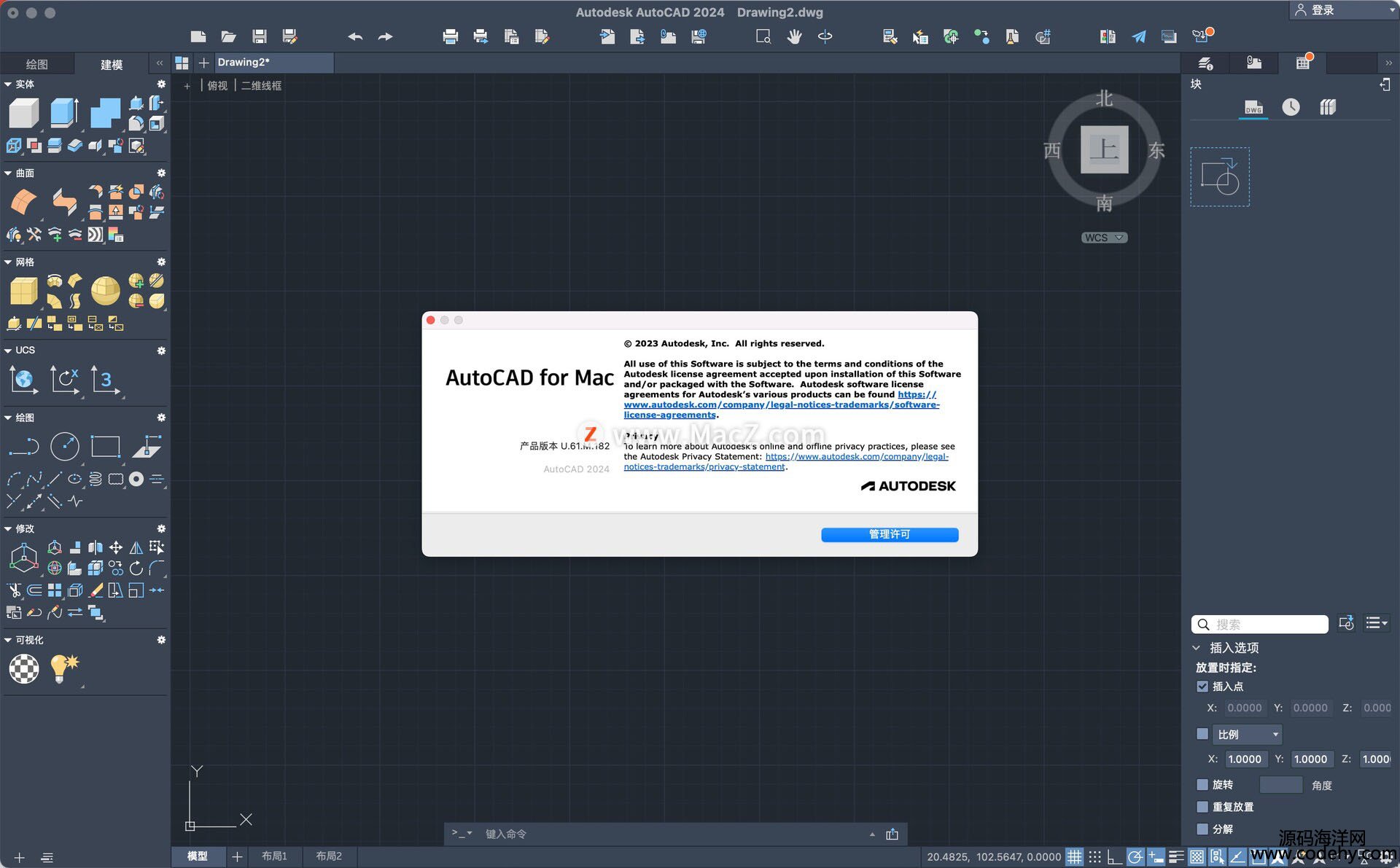This screenshot has width=1400, height=868.
Task: Click the UCS 3-Point icon
Action: [105, 380]
